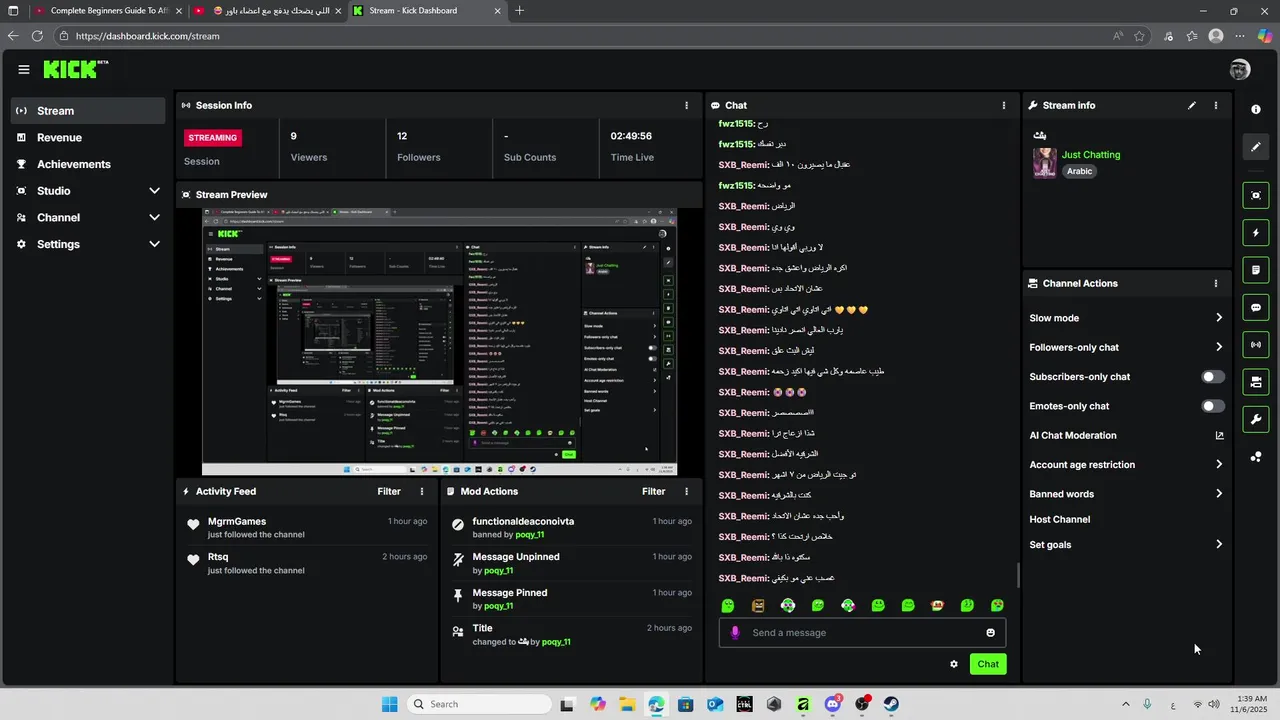Open the profile avatar menu
This screenshot has height=720, width=1280.
[x=1240, y=69]
